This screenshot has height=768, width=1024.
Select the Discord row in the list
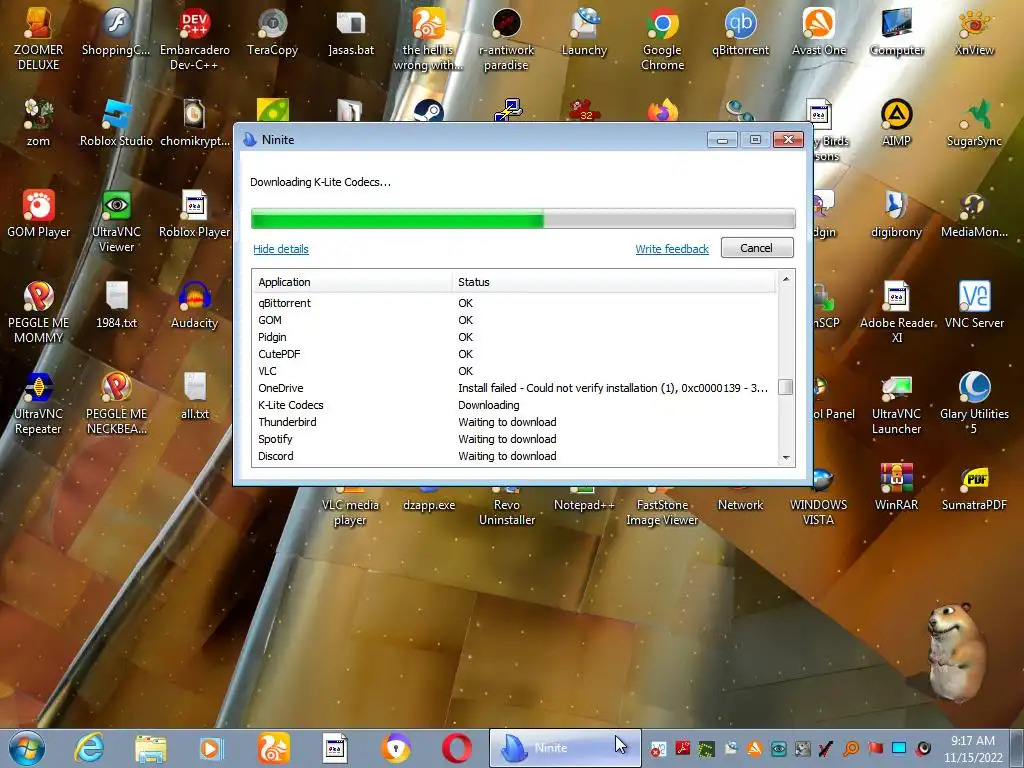tap(515, 456)
